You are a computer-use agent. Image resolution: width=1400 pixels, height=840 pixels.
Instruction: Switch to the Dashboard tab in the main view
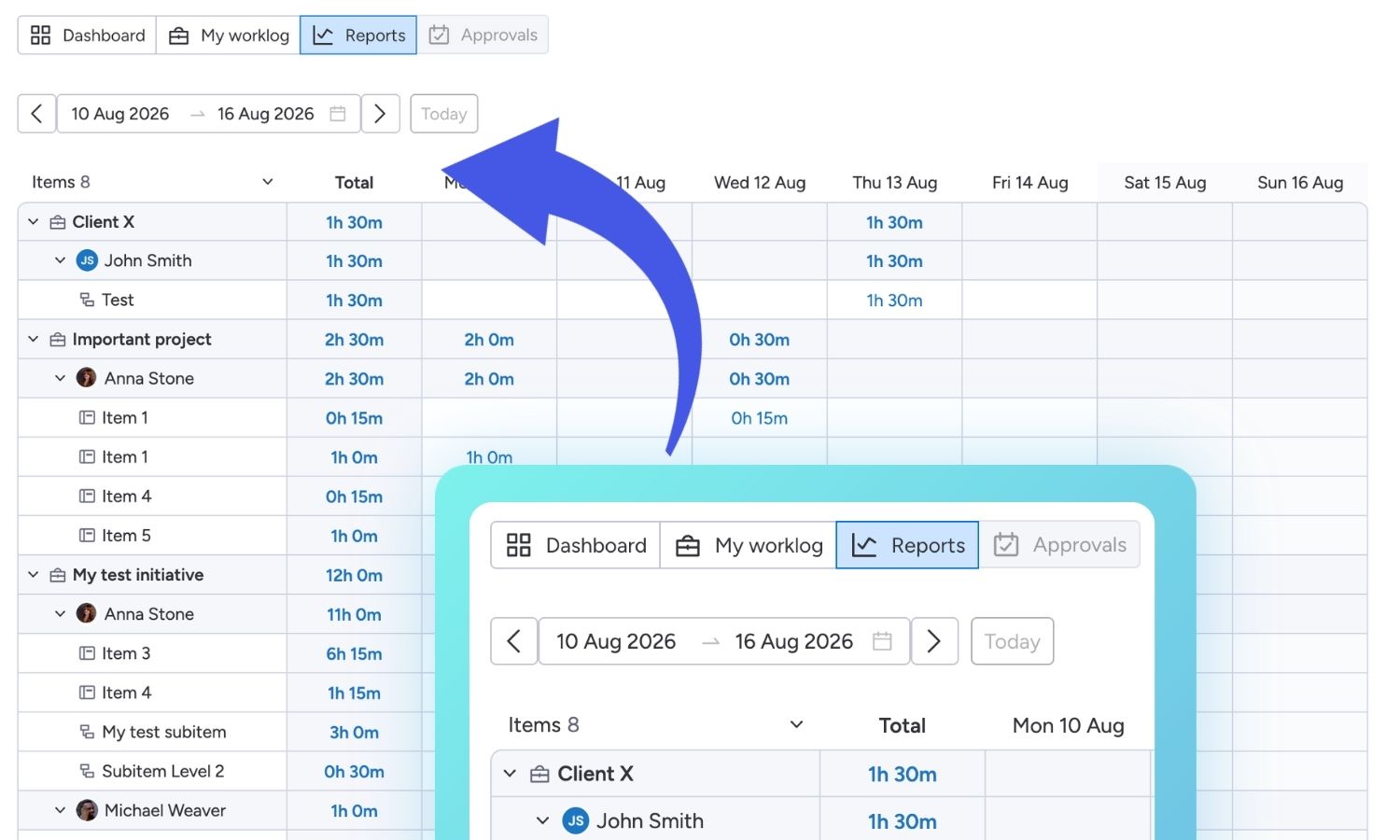[x=88, y=35]
